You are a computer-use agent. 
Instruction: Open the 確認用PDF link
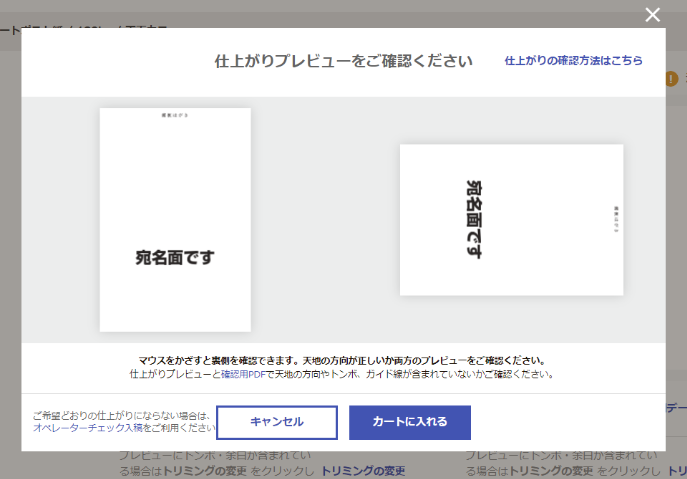[x=243, y=374]
